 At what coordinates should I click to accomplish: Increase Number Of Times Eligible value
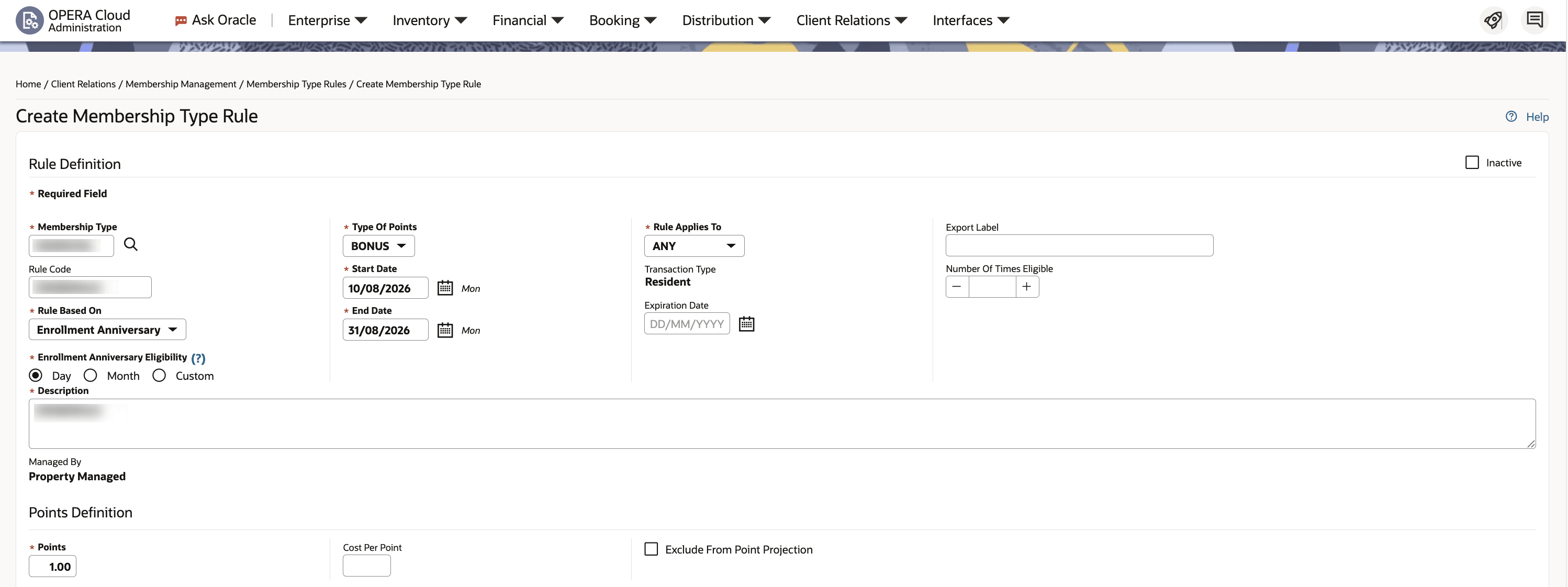click(x=1027, y=287)
